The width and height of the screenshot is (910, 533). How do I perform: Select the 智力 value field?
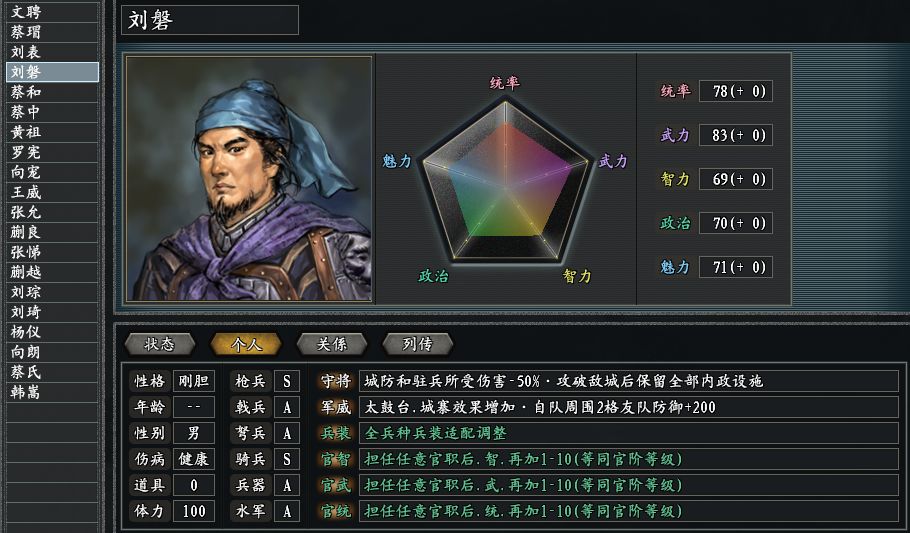pyautogui.click(x=735, y=179)
